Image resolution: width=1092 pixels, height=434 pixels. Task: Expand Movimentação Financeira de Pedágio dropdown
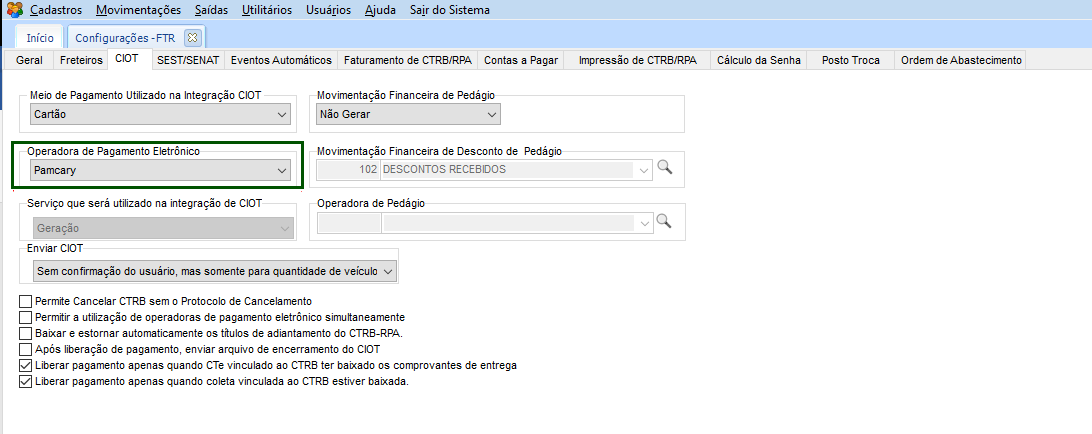point(409,114)
